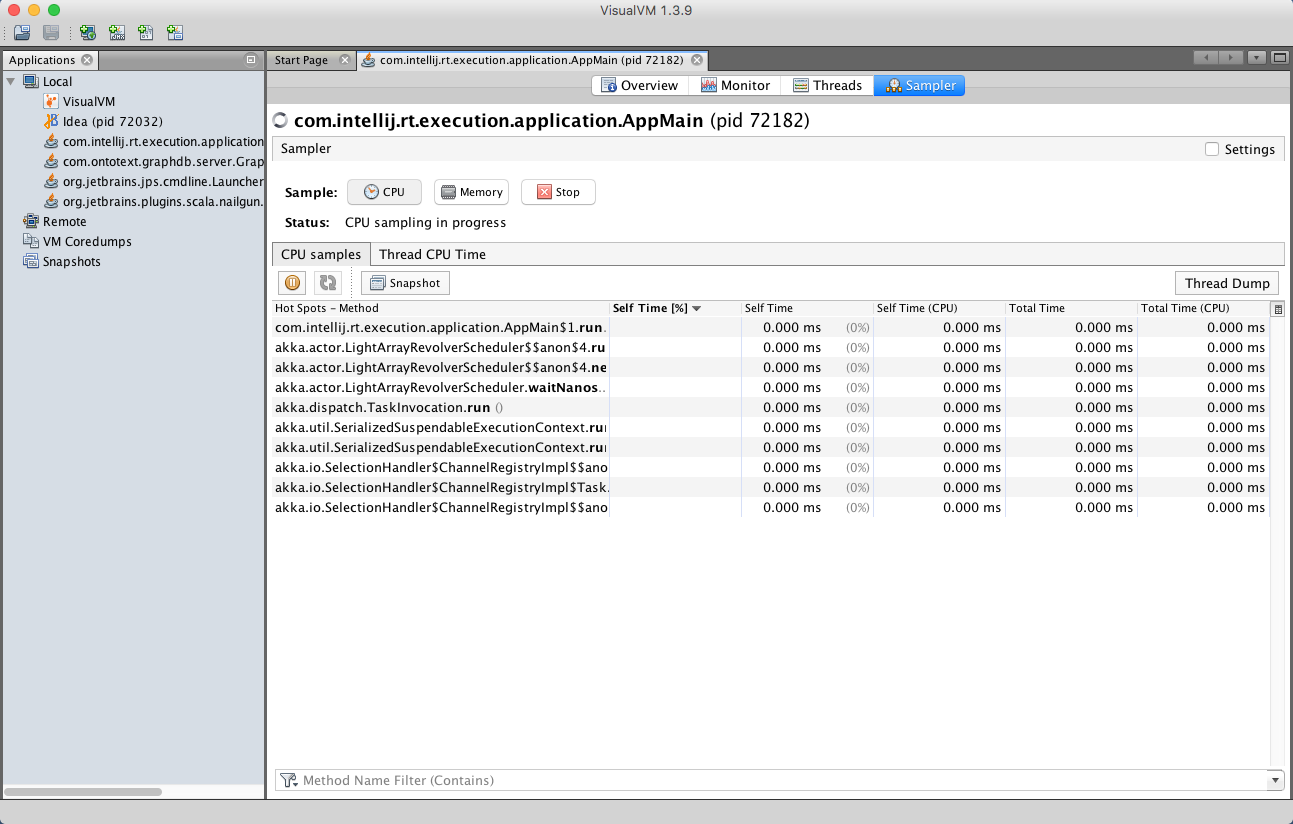Click the Snapshots node
1293x824 pixels.
click(x=61, y=261)
